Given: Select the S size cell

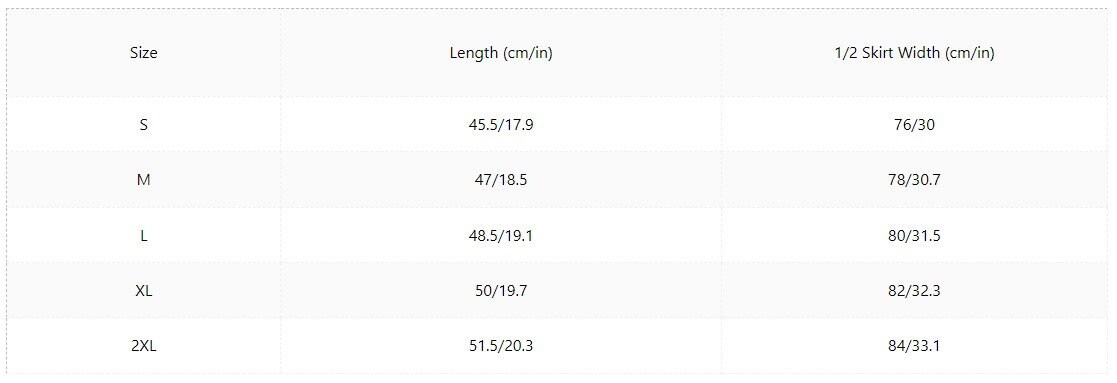Looking at the screenshot, I should (144, 125).
